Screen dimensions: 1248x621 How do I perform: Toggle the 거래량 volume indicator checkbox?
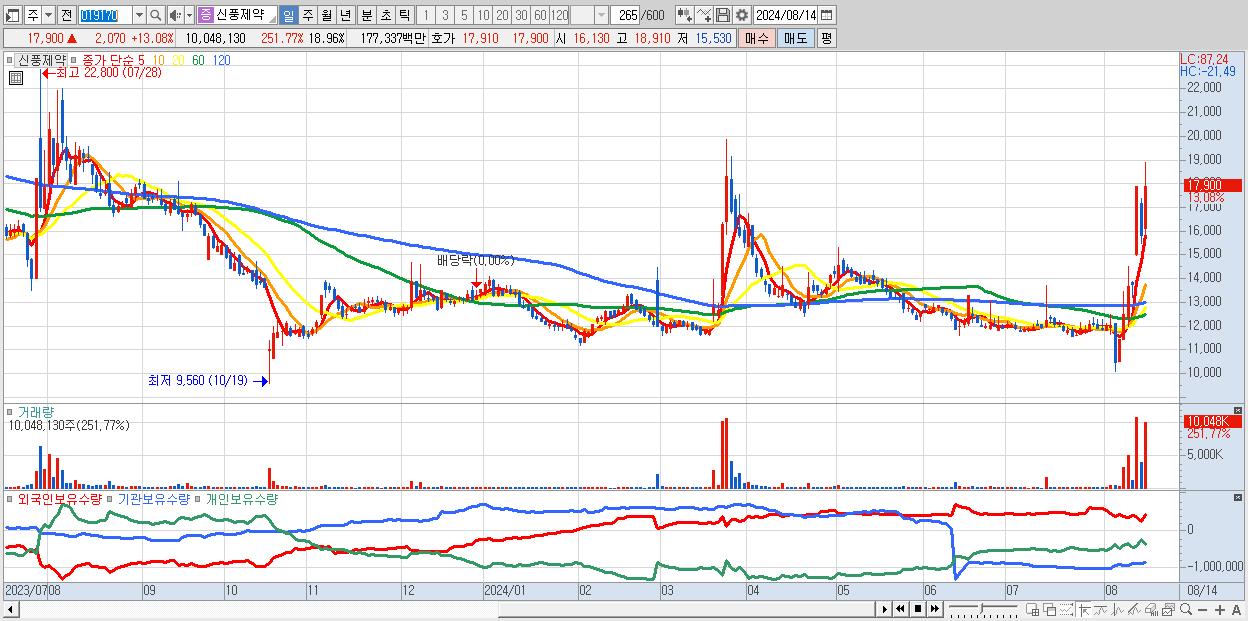pos(9,411)
